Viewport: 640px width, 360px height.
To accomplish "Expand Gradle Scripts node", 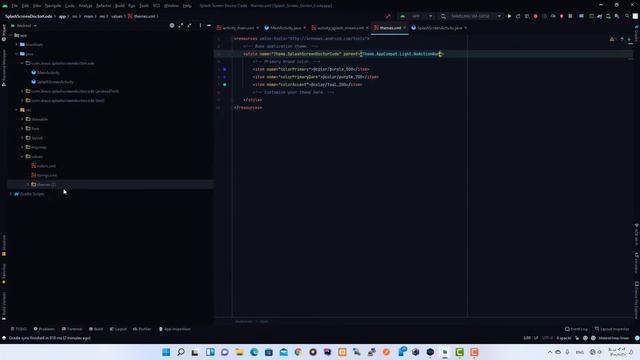I will click(x=11, y=194).
